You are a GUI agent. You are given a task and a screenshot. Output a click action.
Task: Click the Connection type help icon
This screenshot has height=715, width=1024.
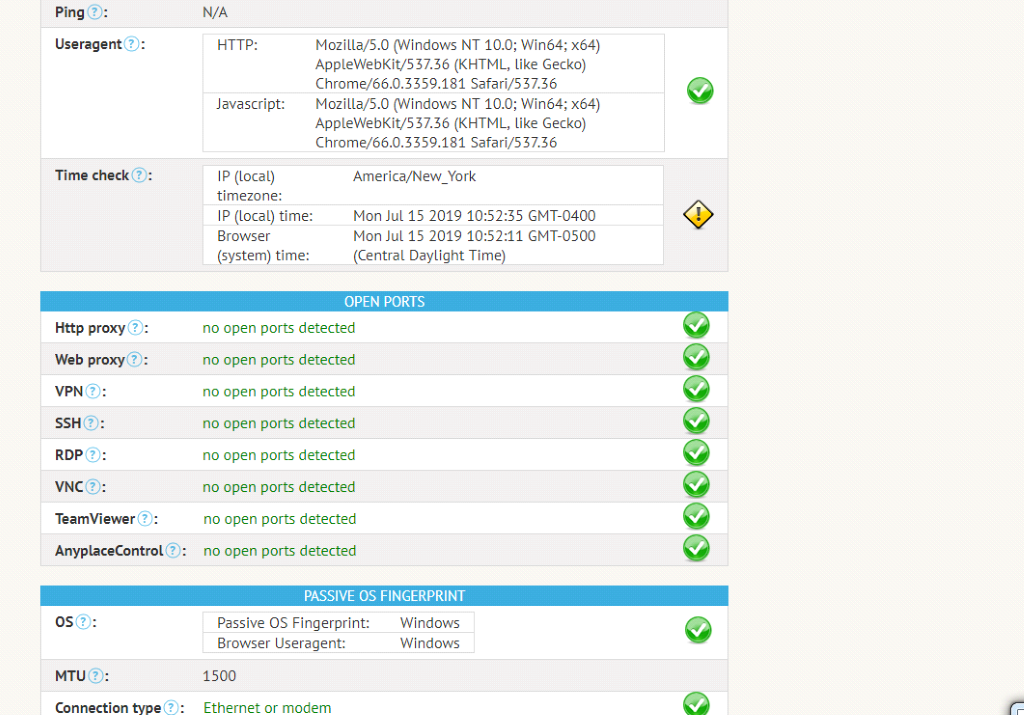click(172, 708)
